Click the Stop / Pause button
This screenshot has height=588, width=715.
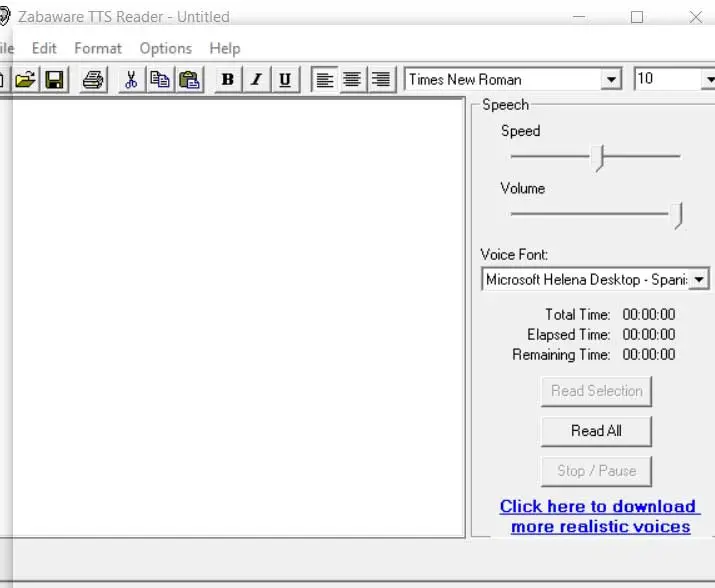pyautogui.click(x=596, y=471)
